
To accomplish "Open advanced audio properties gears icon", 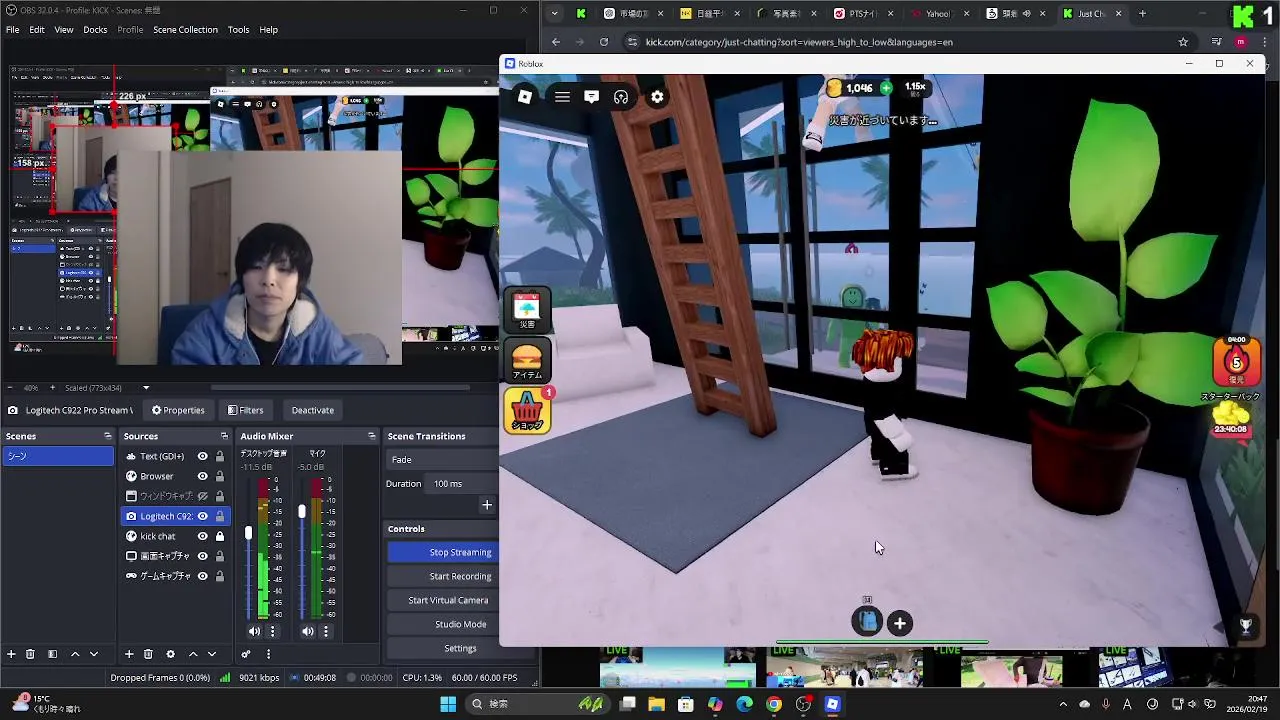I will tap(246, 654).
